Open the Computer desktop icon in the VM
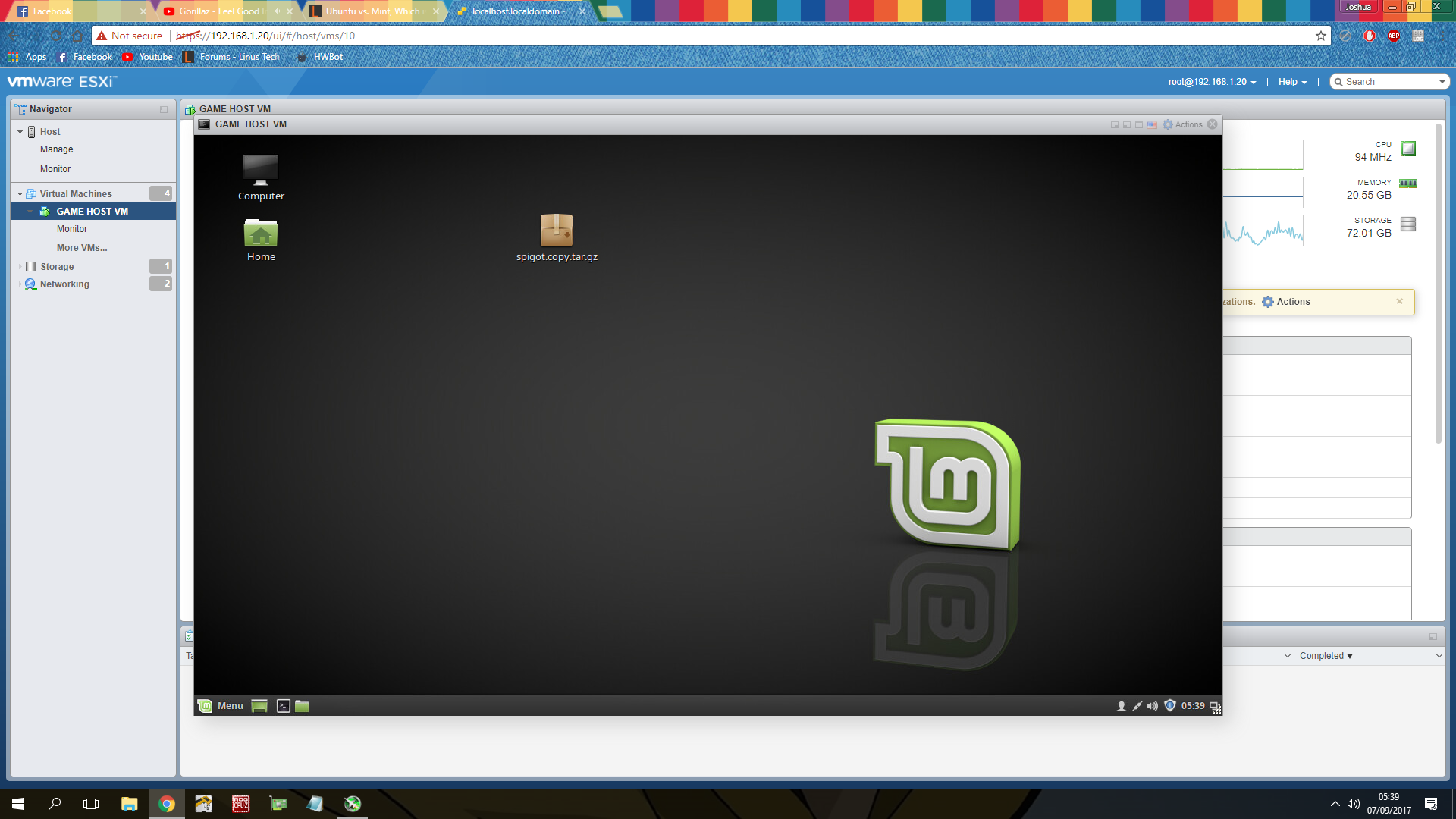 pyautogui.click(x=261, y=177)
